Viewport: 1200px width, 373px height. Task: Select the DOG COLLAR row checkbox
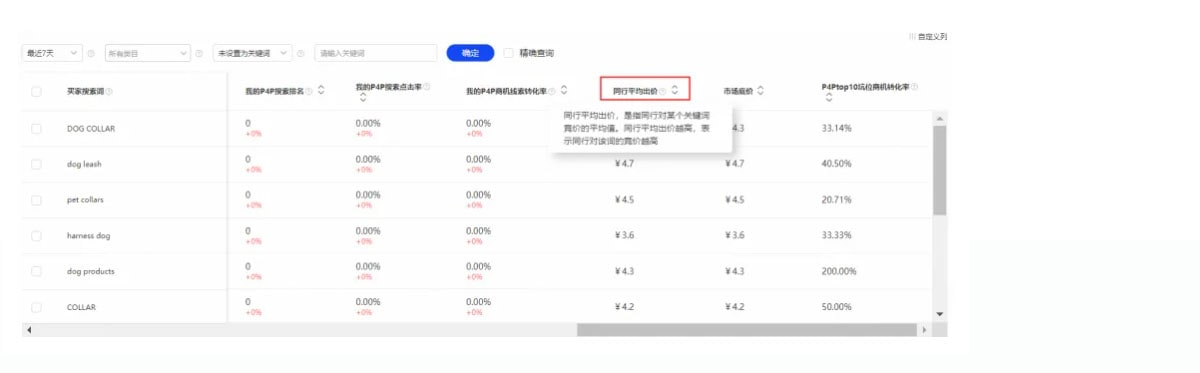[36, 129]
